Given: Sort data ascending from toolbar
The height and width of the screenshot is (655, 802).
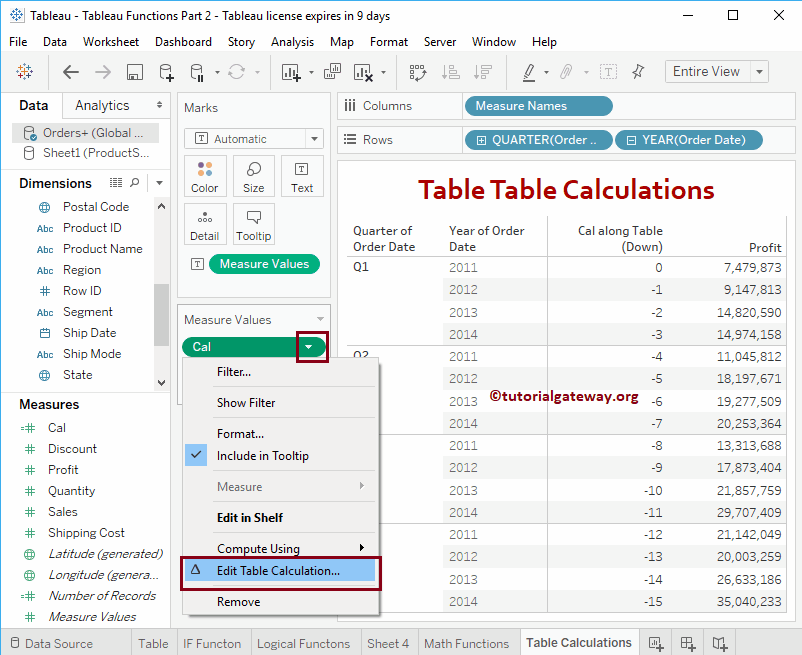Looking at the screenshot, I should point(452,71).
